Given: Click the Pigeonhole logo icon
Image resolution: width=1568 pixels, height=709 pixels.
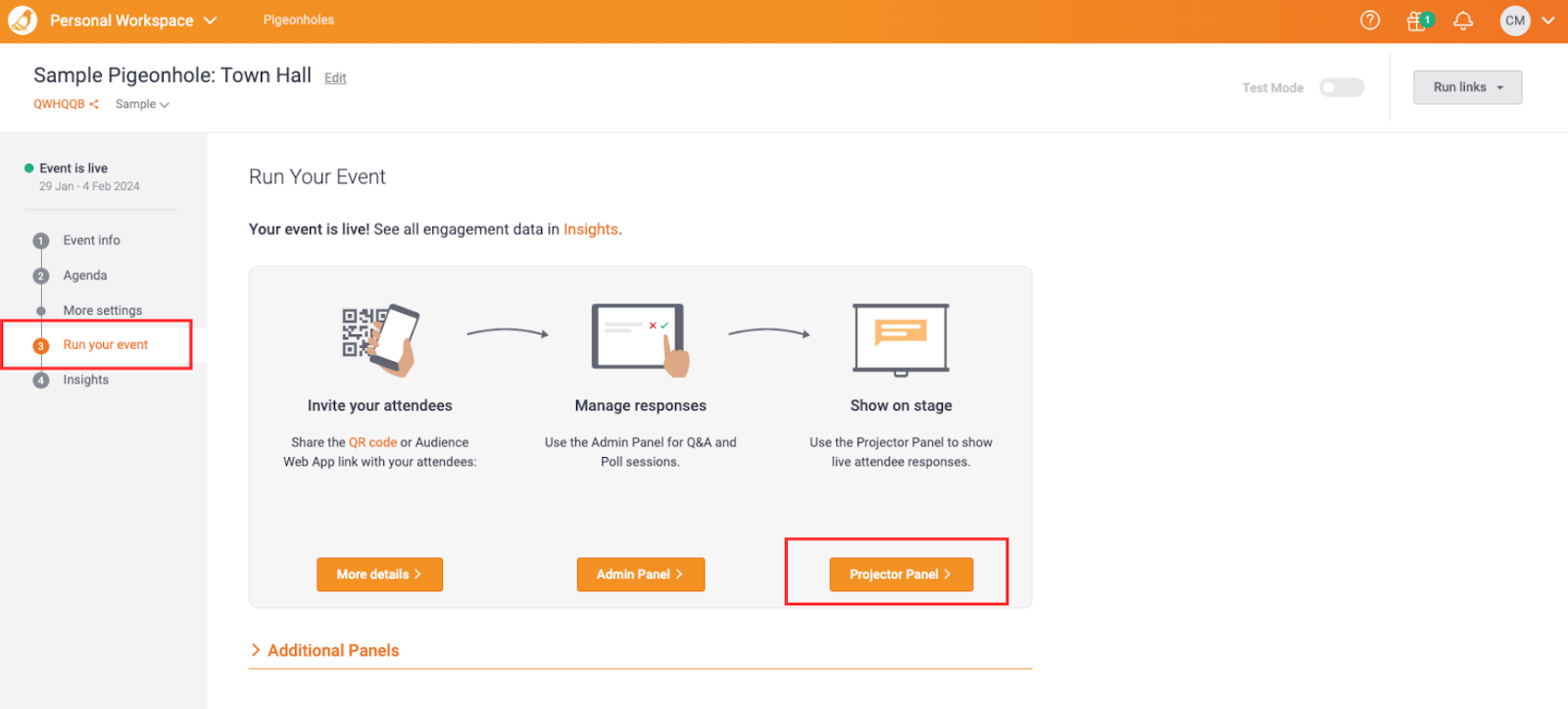Looking at the screenshot, I should pos(22,21).
